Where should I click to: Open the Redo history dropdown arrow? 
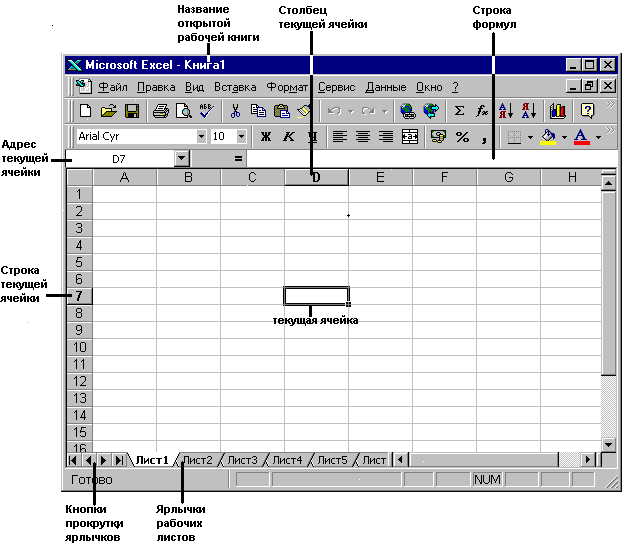[x=385, y=112]
